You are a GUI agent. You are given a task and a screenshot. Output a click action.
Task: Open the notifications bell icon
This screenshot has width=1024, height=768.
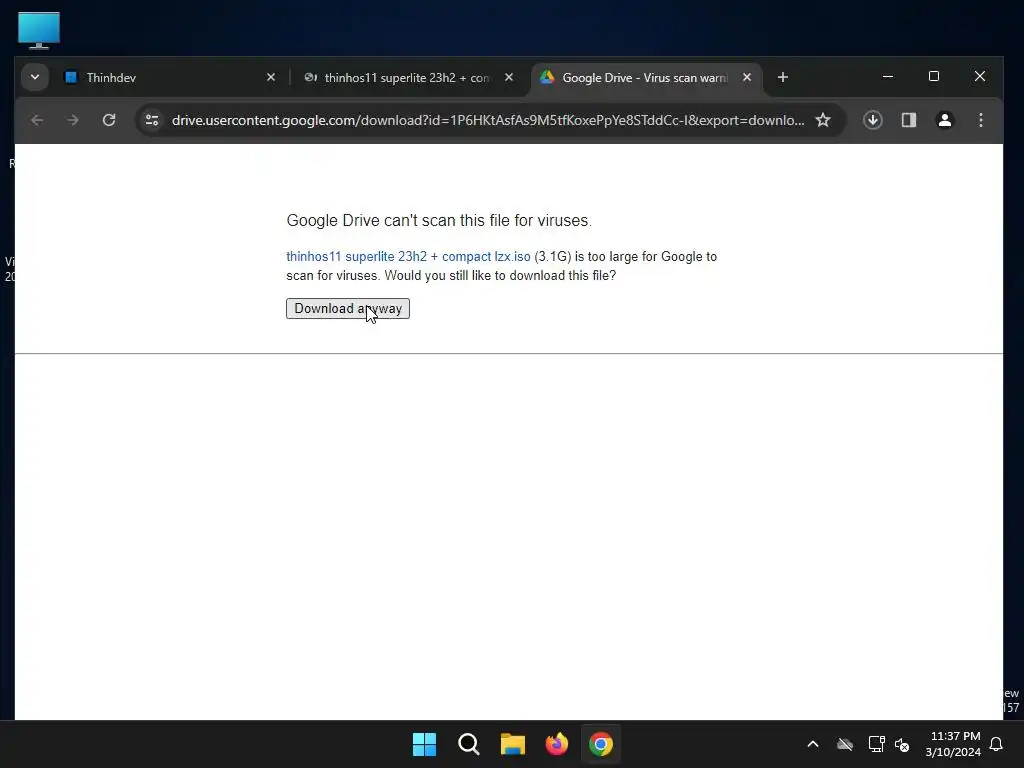click(x=997, y=744)
